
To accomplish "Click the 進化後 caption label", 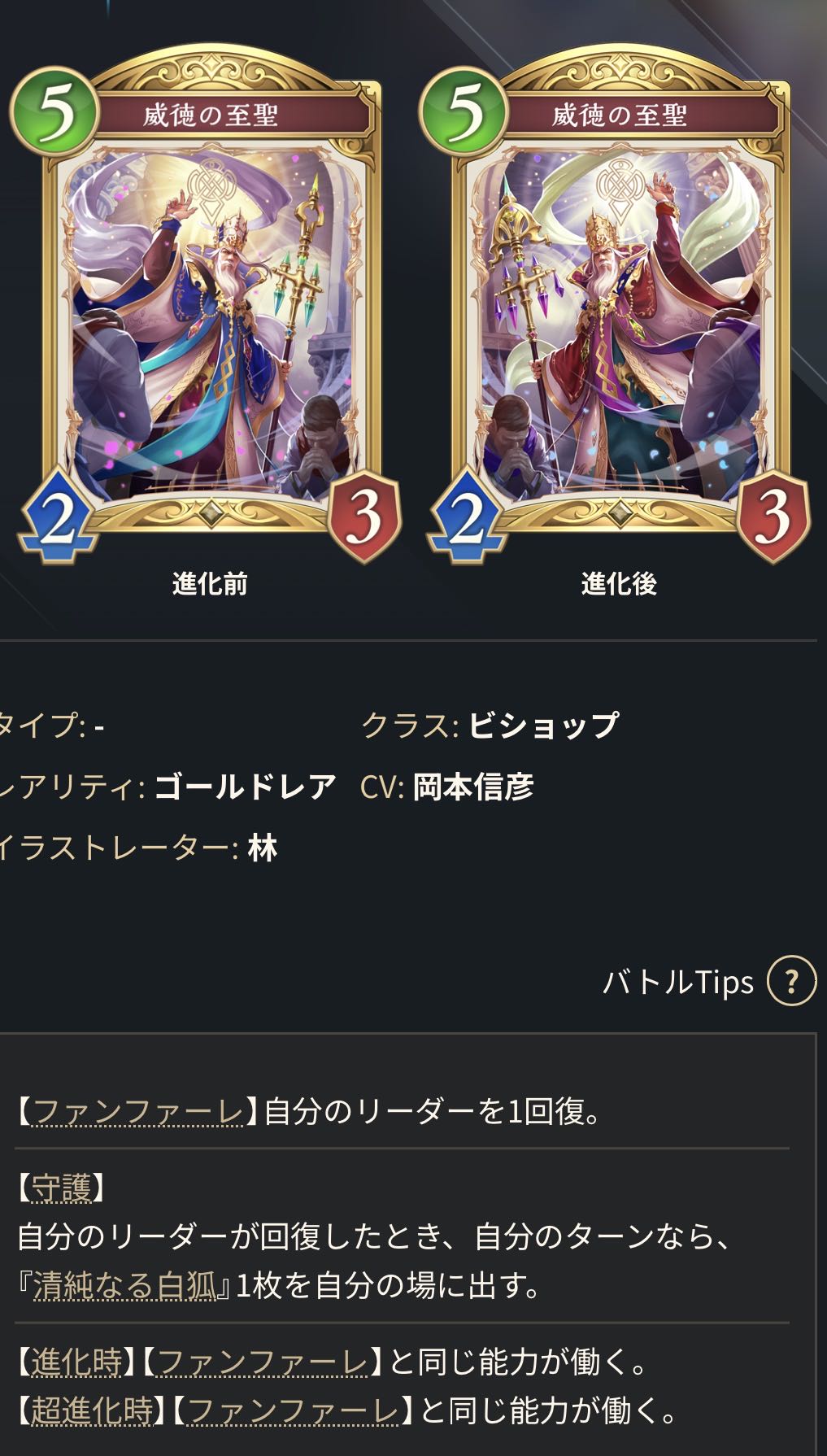I will (619, 583).
